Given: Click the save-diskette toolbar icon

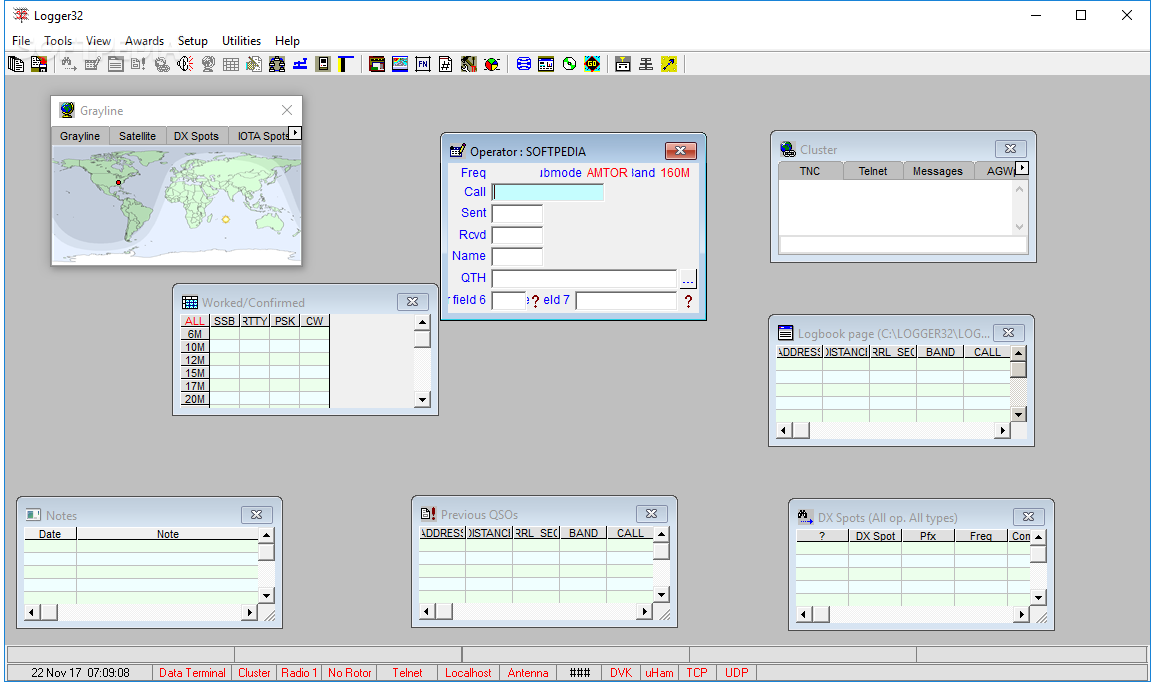Looking at the screenshot, I should coord(39,64).
